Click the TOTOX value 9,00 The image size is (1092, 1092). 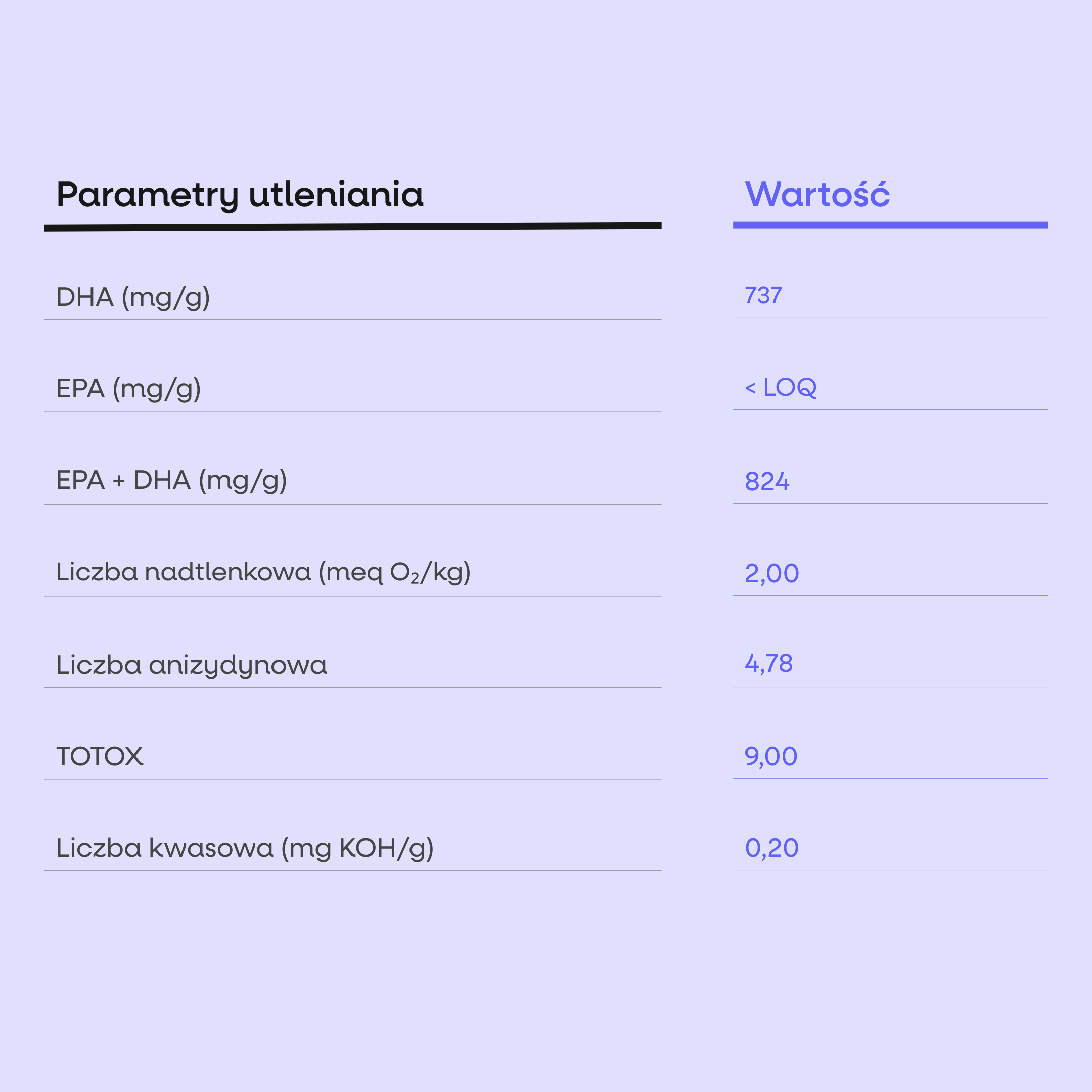770,756
